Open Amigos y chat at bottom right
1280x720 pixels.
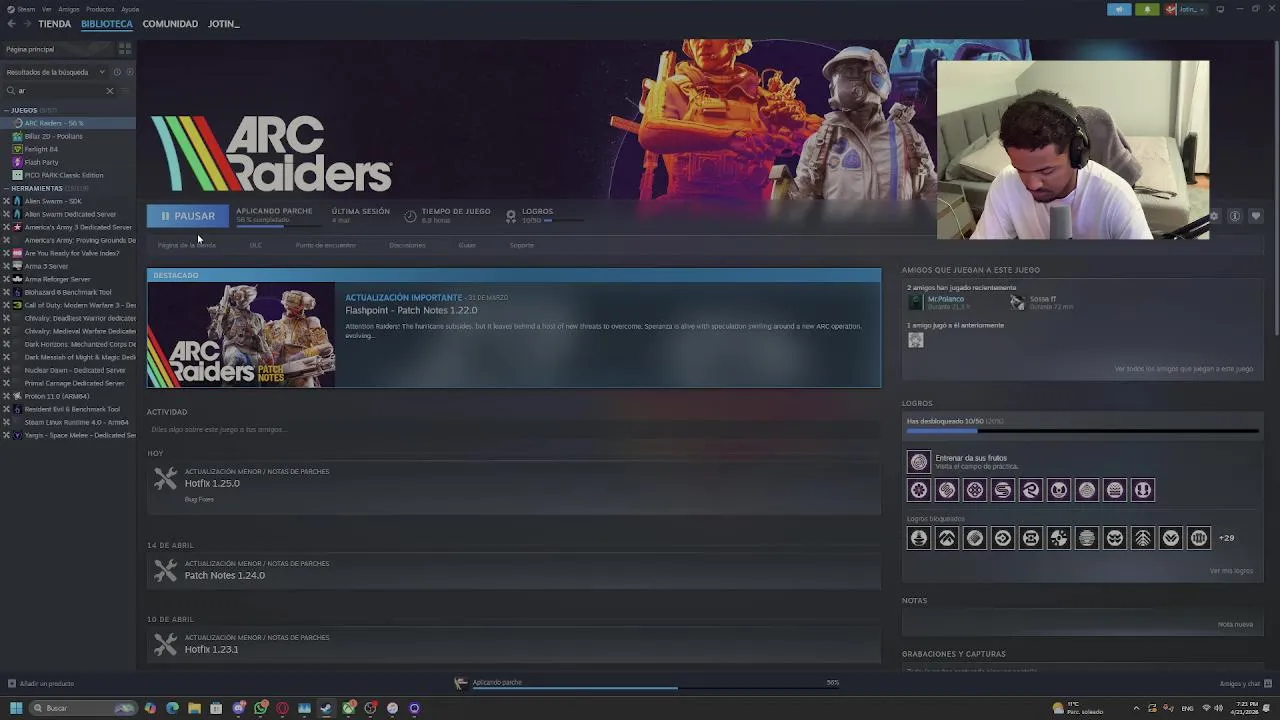pos(1245,683)
